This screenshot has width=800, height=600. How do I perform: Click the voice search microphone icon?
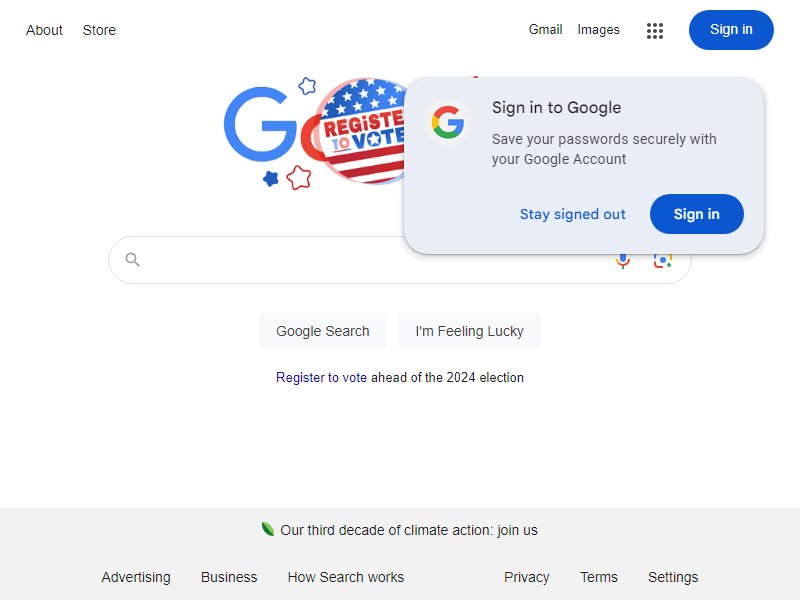[x=622, y=261]
